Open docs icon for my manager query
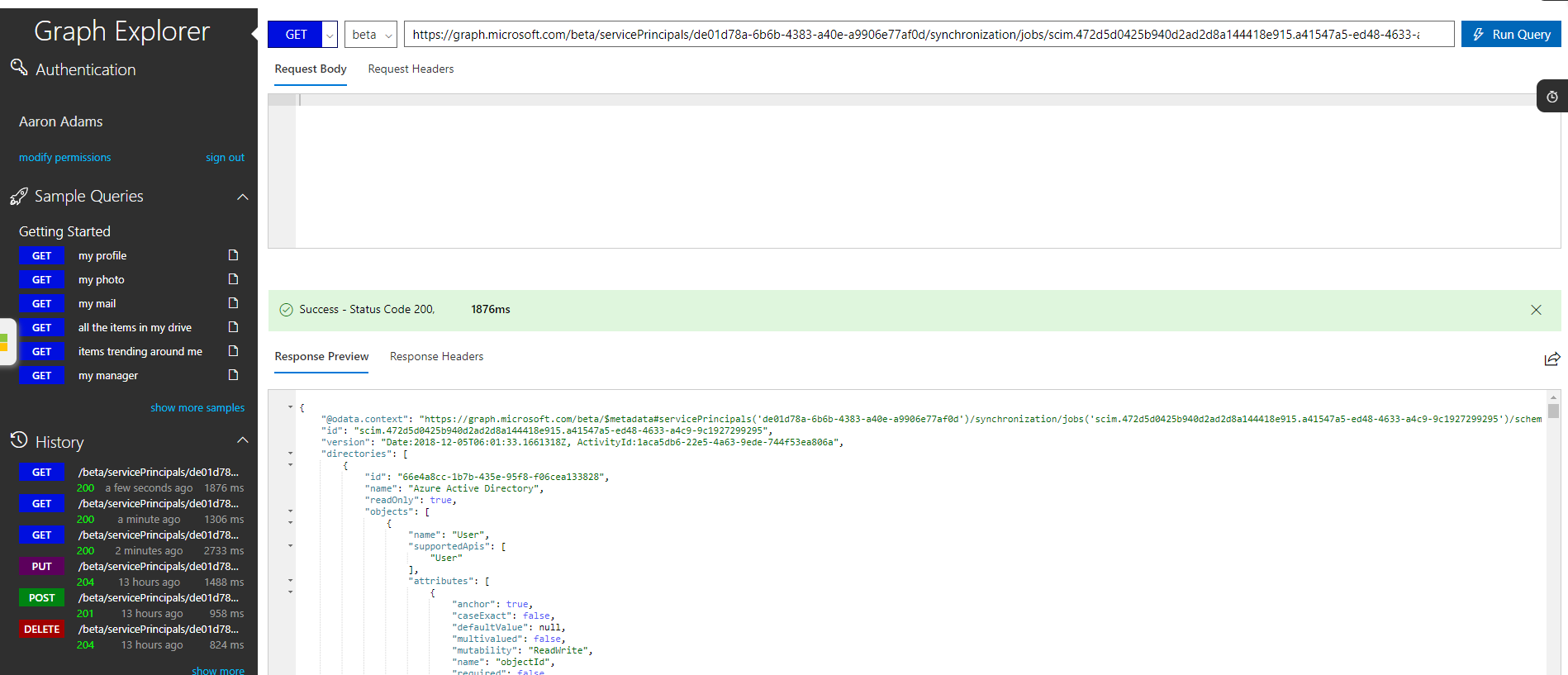This screenshot has width=1568, height=675. tap(233, 375)
